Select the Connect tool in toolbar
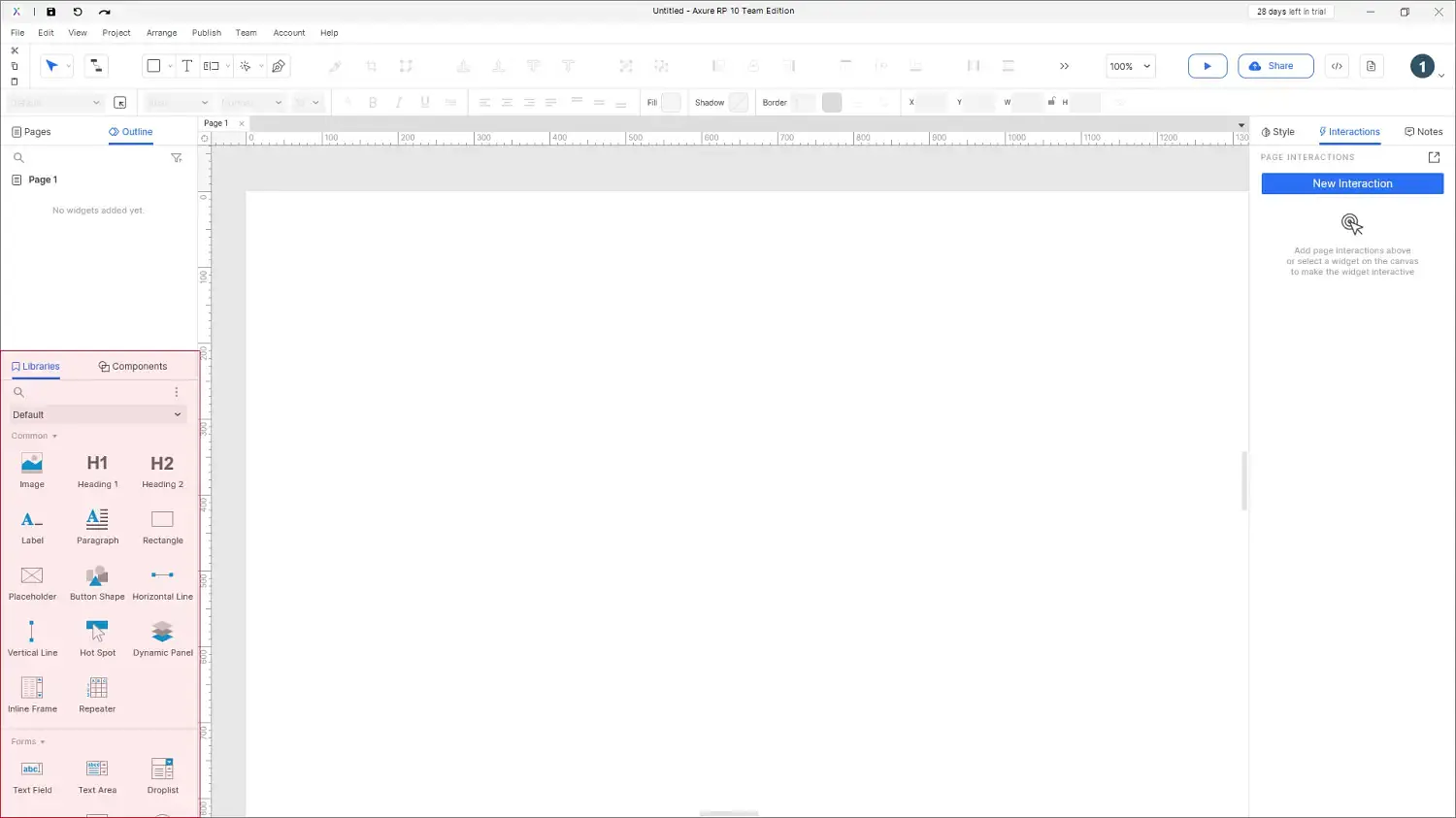 [x=96, y=66]
